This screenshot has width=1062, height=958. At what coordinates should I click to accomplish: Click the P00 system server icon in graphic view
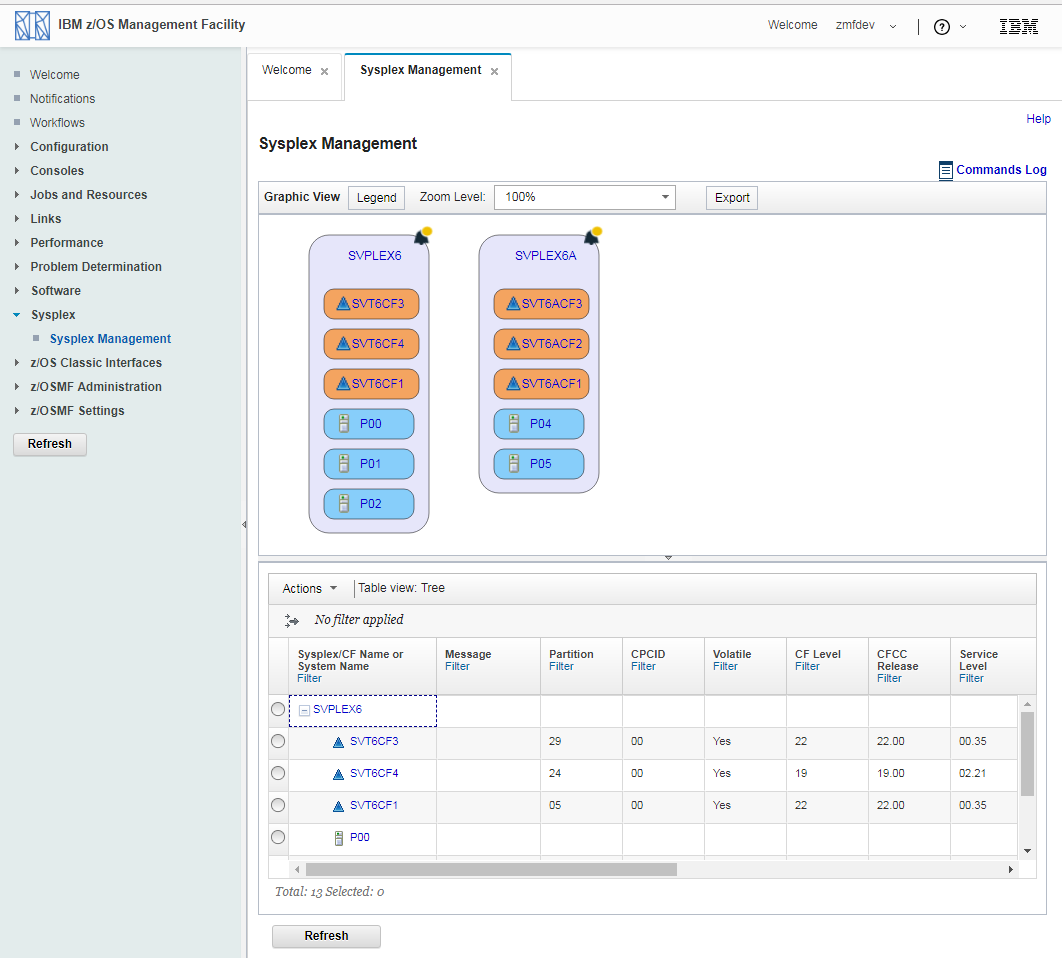pos(344,424)
